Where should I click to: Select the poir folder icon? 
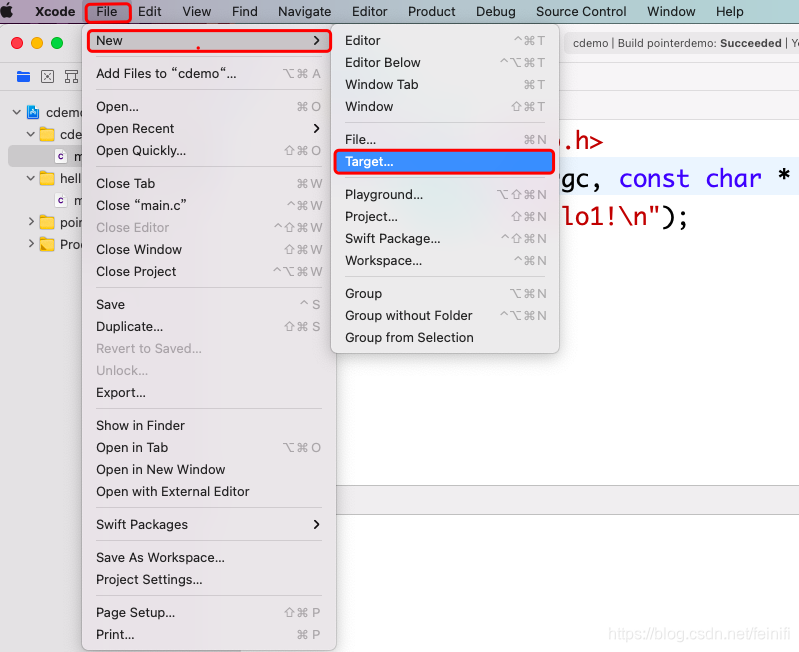click(47, 222)
